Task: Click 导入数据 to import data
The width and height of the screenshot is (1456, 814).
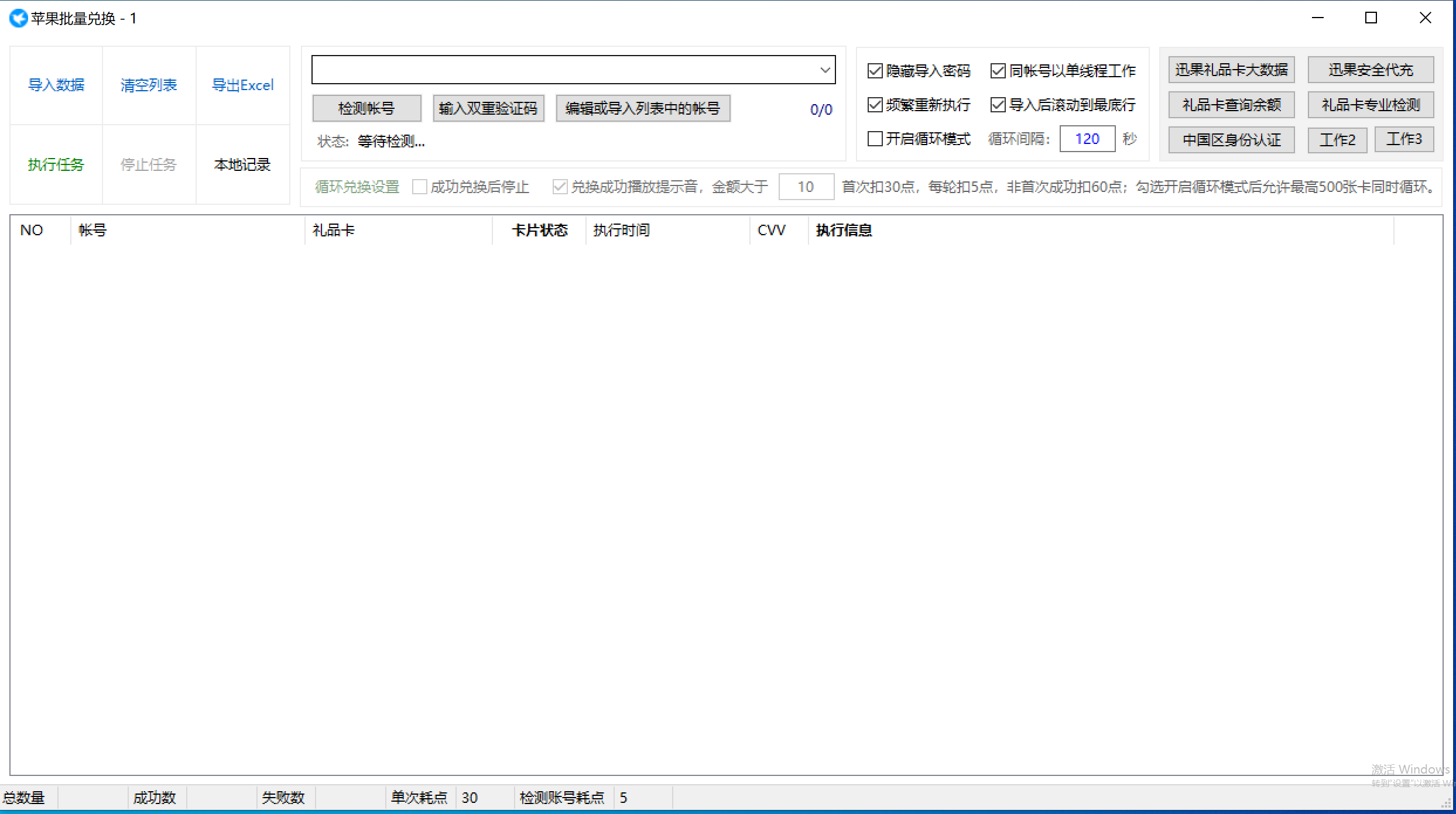Action: (x=56, y=85)
